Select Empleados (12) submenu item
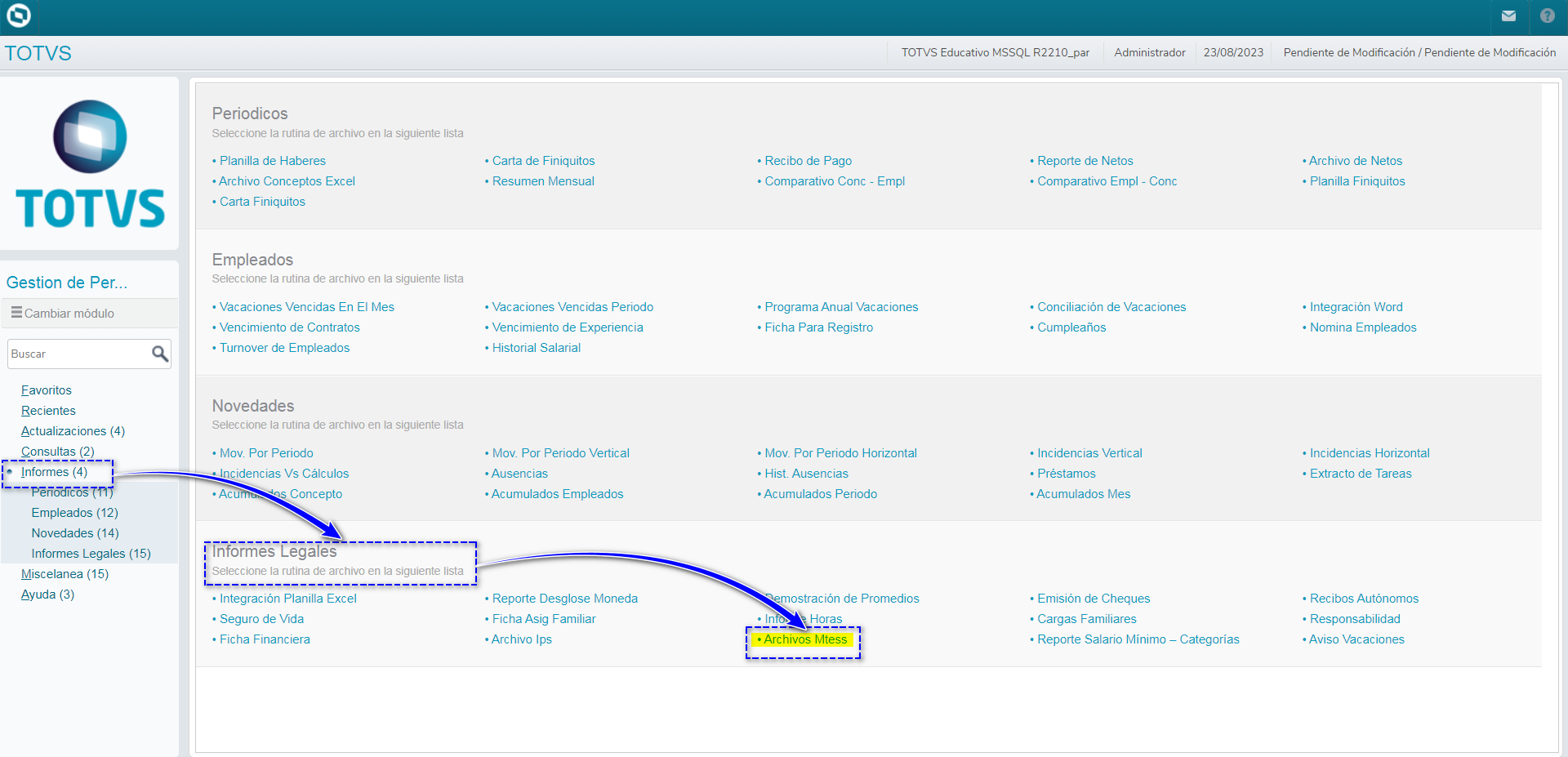This screenshot has width=1568, height=757. pyautogui.click(x=74, y=513)
